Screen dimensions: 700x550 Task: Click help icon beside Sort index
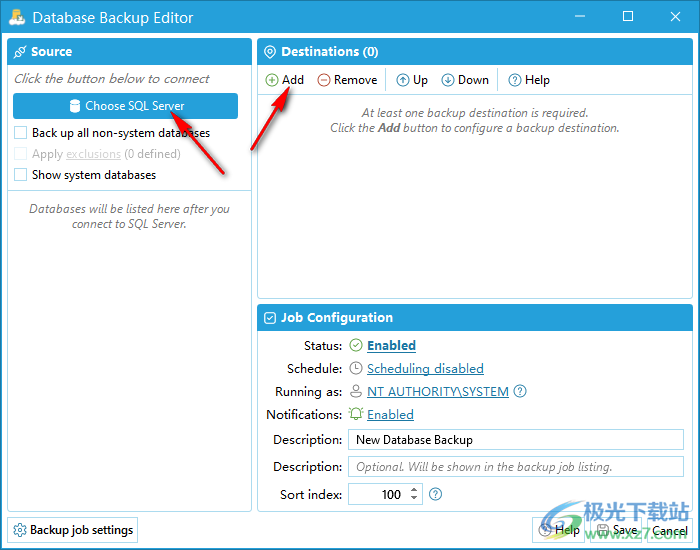tap(435, 494)
